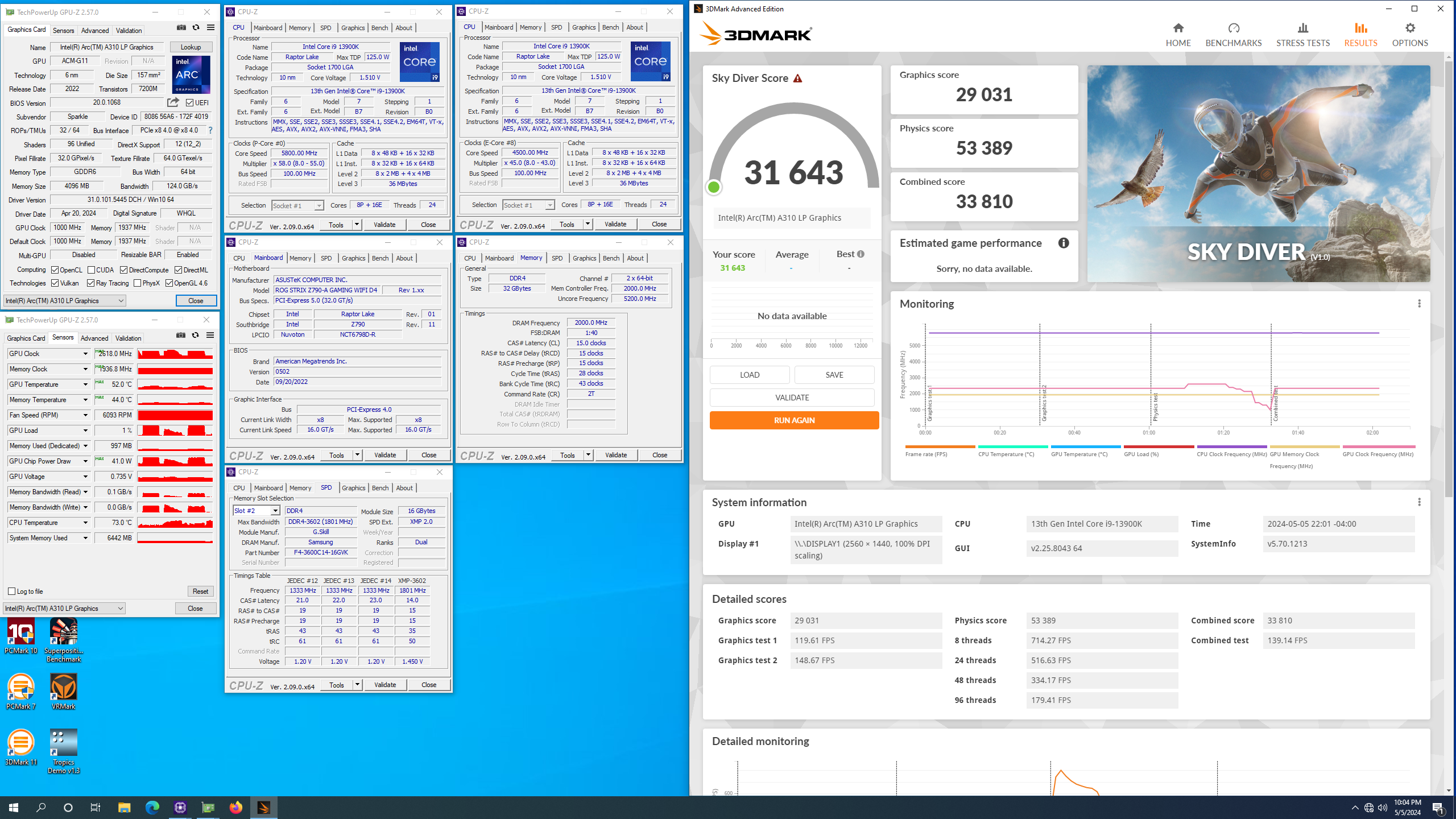Refresh the GPU-Z Sensors window
The height and width of the screenshot is (819, 1456).
[x=196, y=336]
